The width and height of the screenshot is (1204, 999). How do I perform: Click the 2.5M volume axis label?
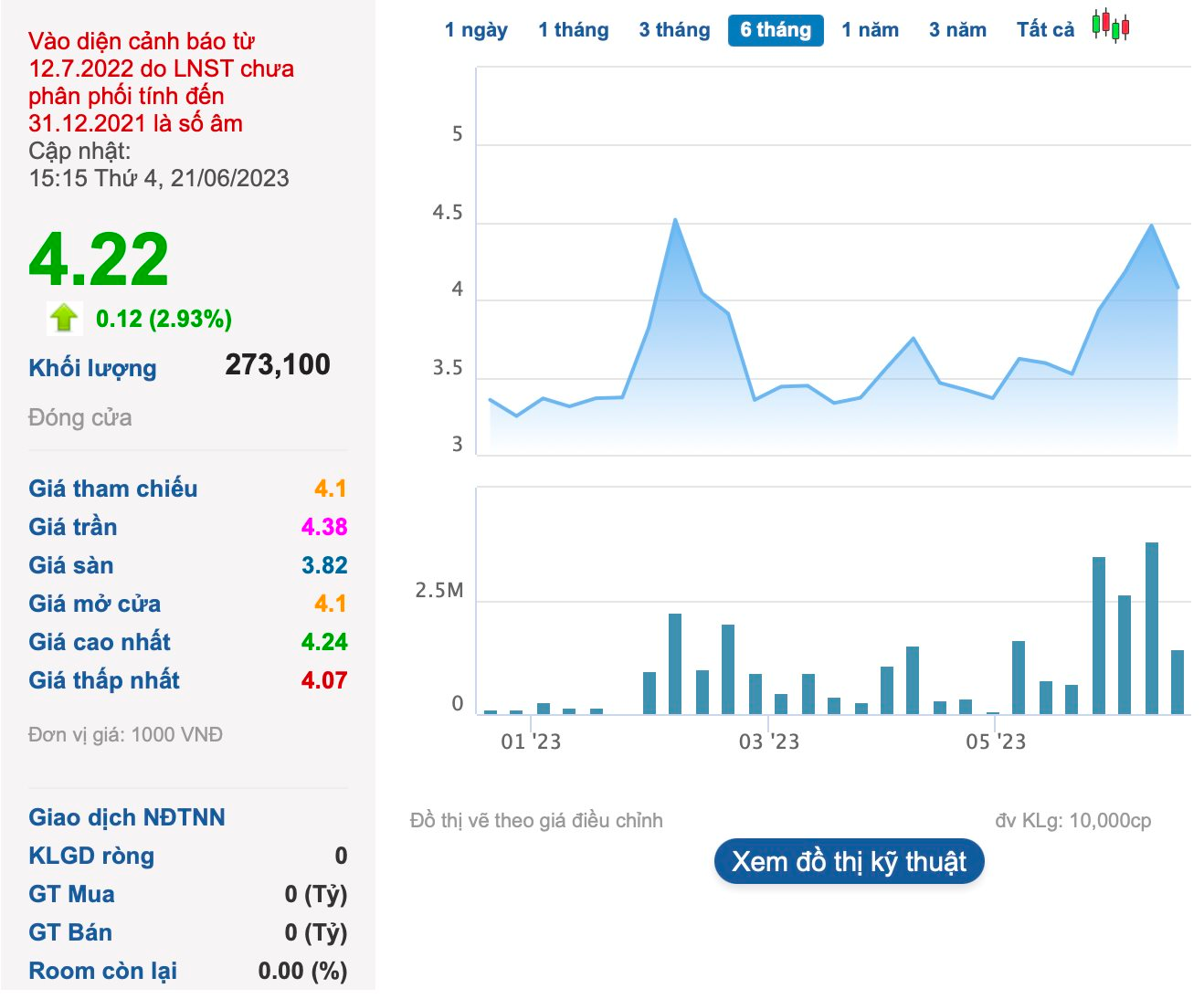[x=439, y=591]
